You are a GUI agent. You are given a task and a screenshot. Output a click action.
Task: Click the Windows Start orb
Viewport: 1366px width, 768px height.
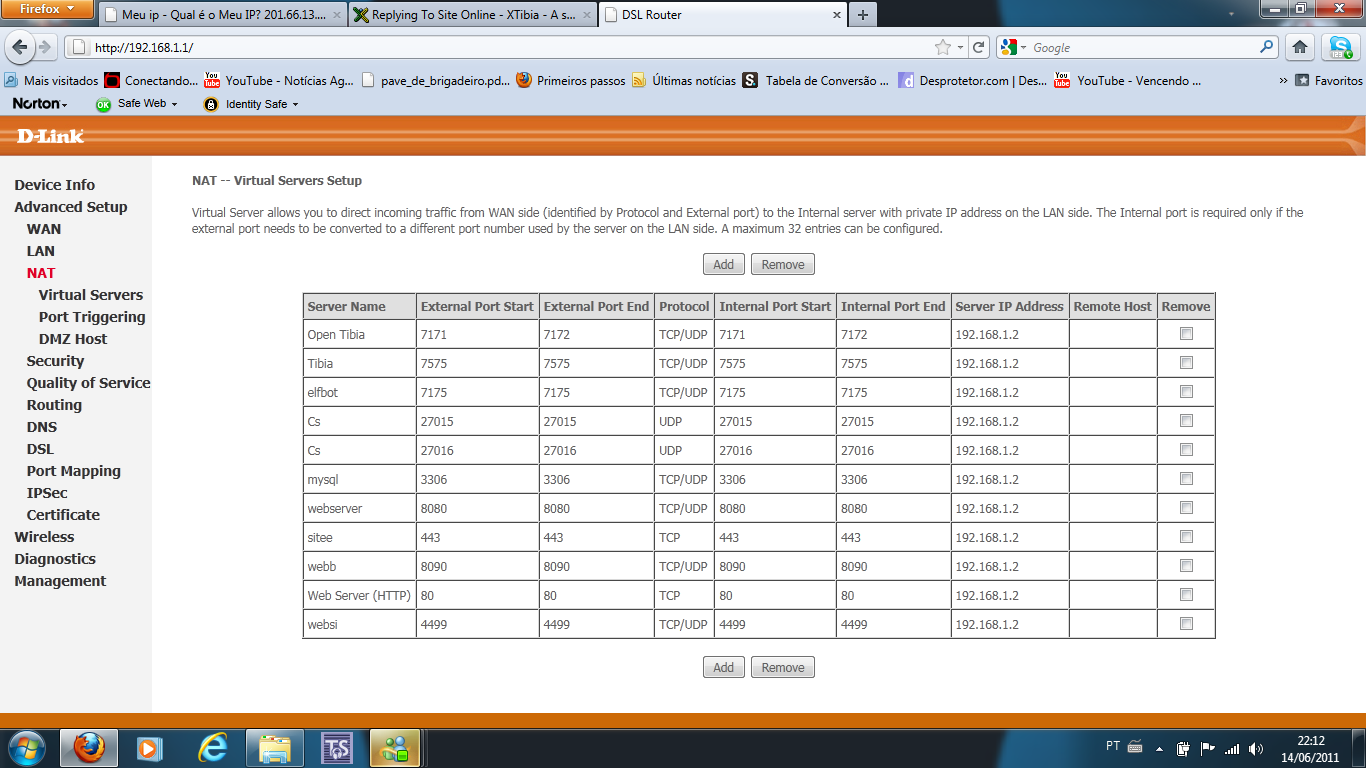(x=26, y=747)
